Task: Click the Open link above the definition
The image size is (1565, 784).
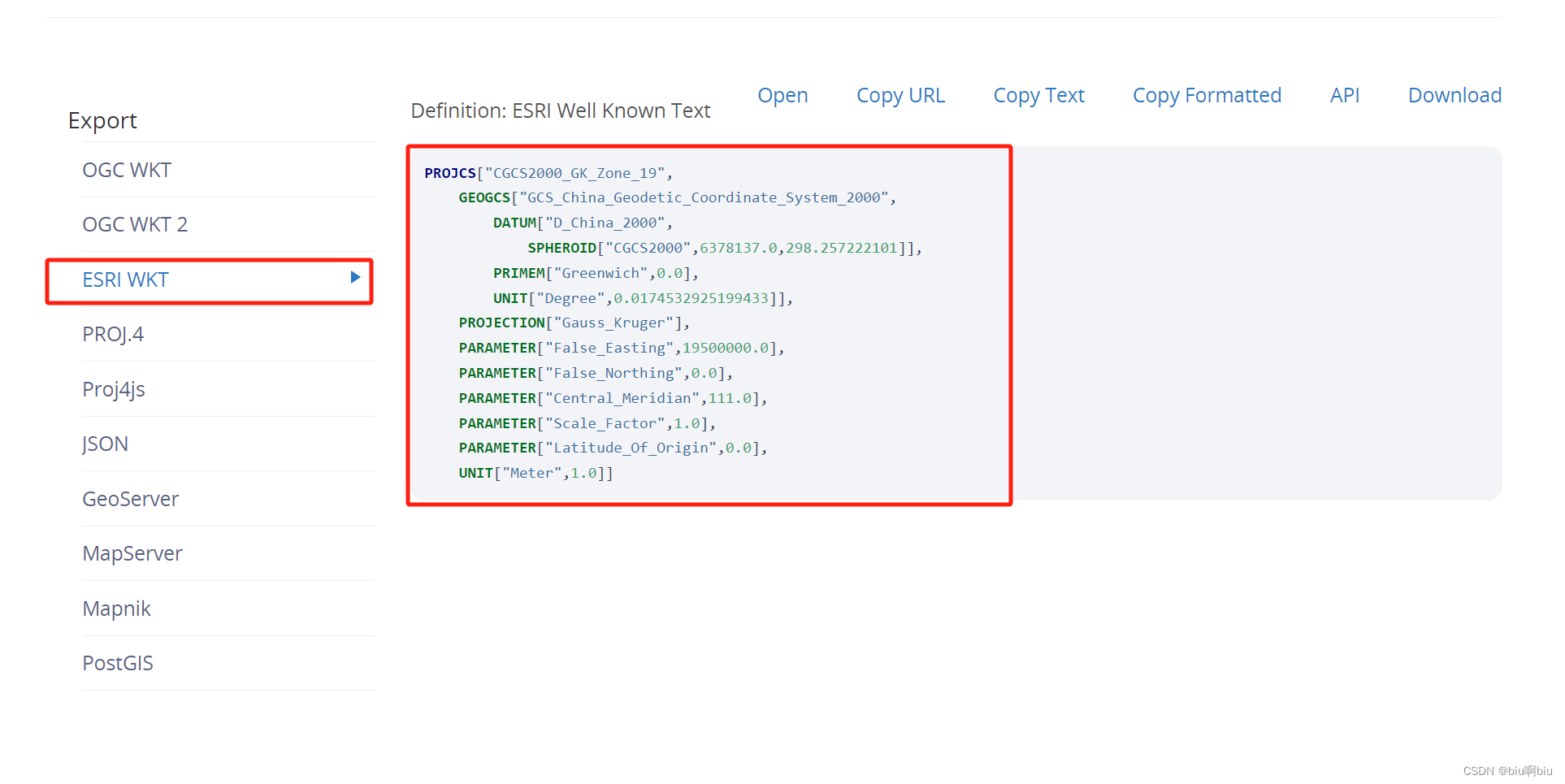Action: point(782,95)
